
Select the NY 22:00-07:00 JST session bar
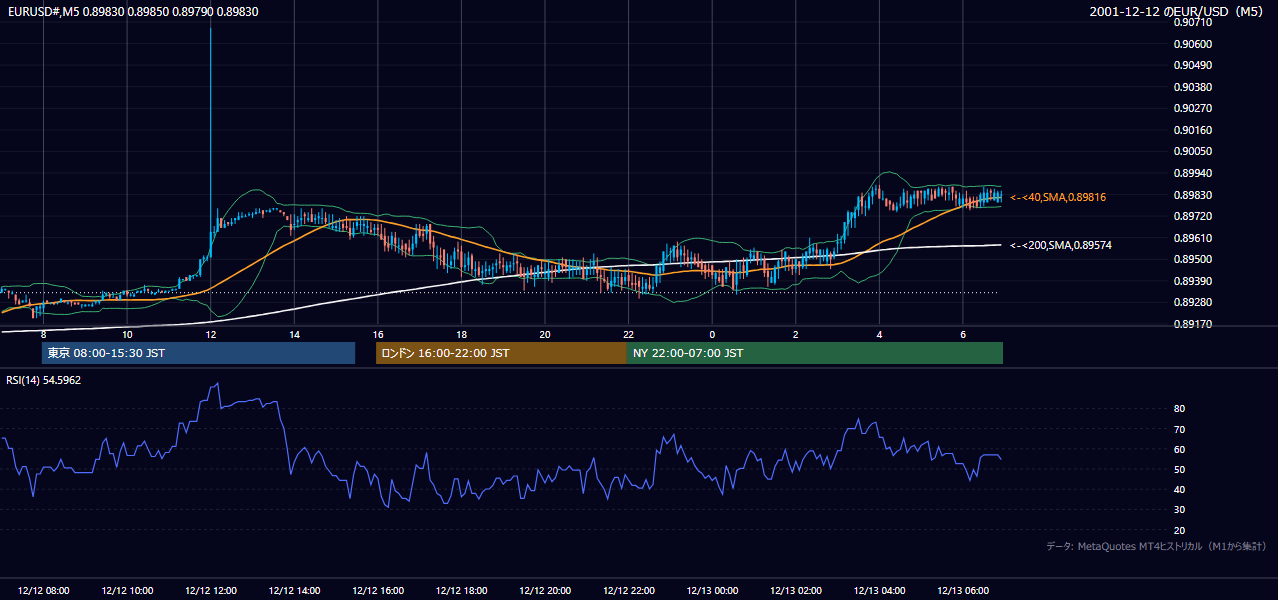point(815,353)
